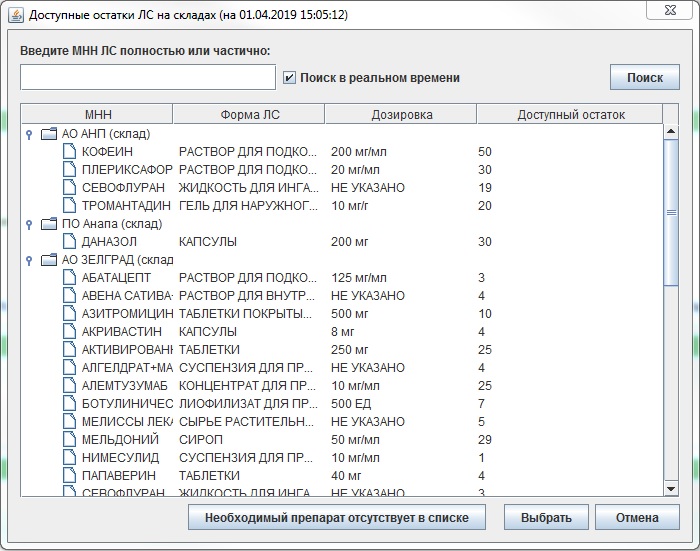Viewport: 700px width, 551px height.
Task: Sort by the МНН column header
Action: (97, 114)
